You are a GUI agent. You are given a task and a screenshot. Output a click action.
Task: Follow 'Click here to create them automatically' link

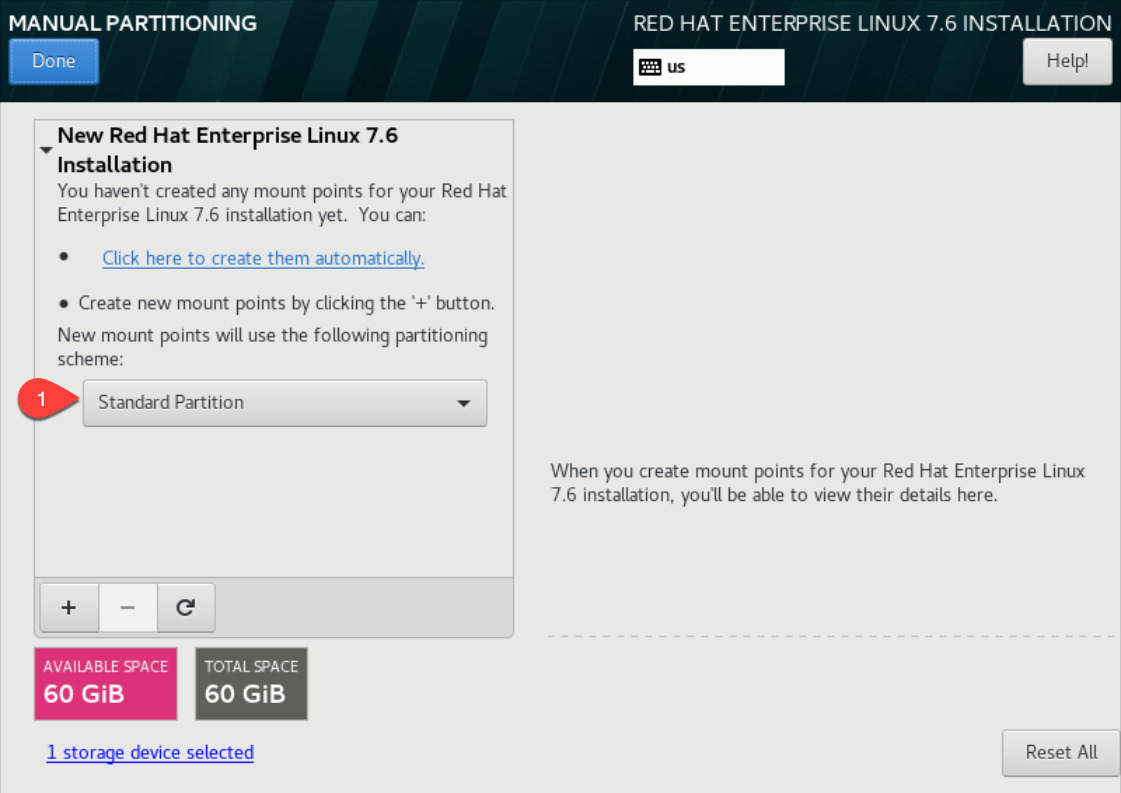pos(263,258)
